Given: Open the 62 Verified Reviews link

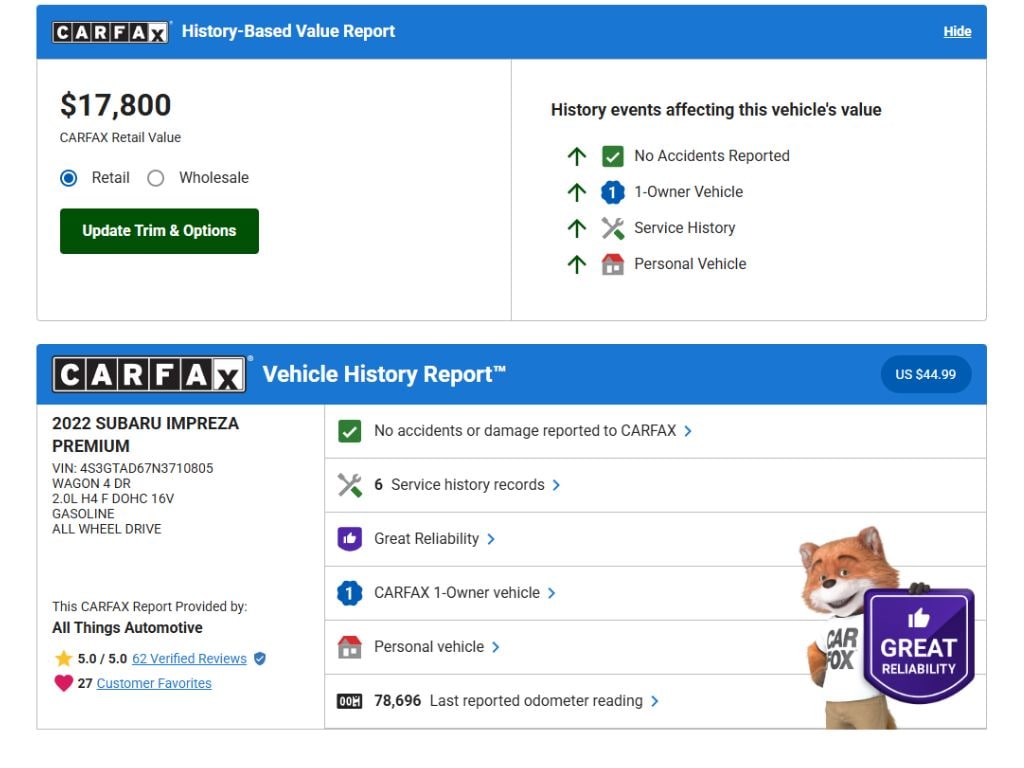Looking at the screenshot, I should (x=189, y=659).
